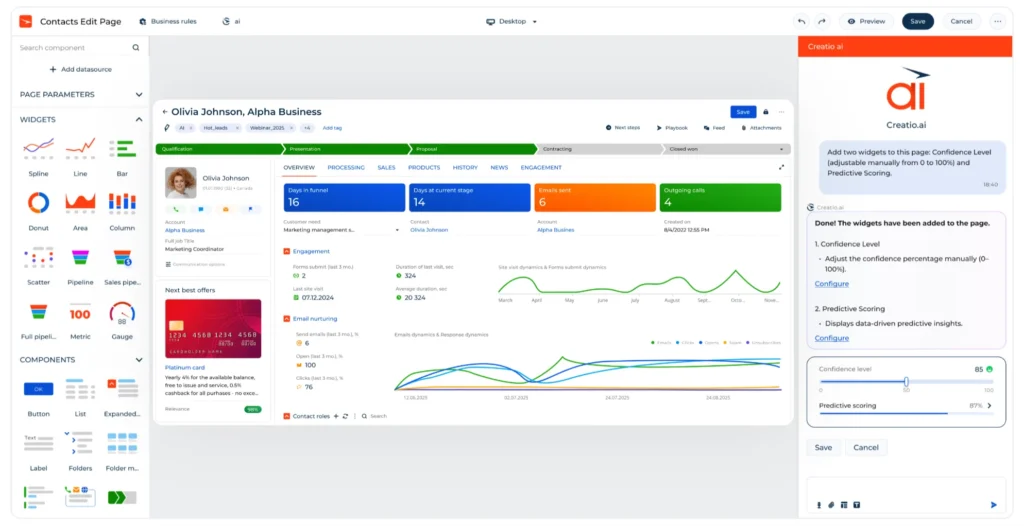
Task: Focus the Search component field
Action: [x=79, y=48]
